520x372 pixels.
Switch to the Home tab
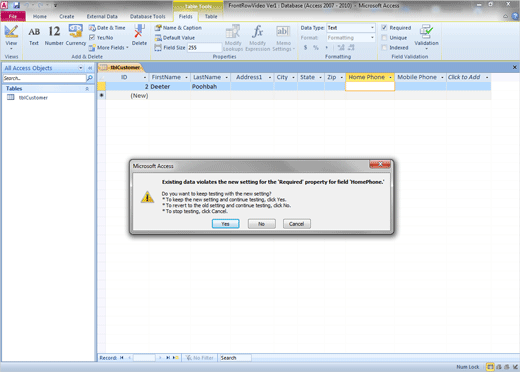40,16
